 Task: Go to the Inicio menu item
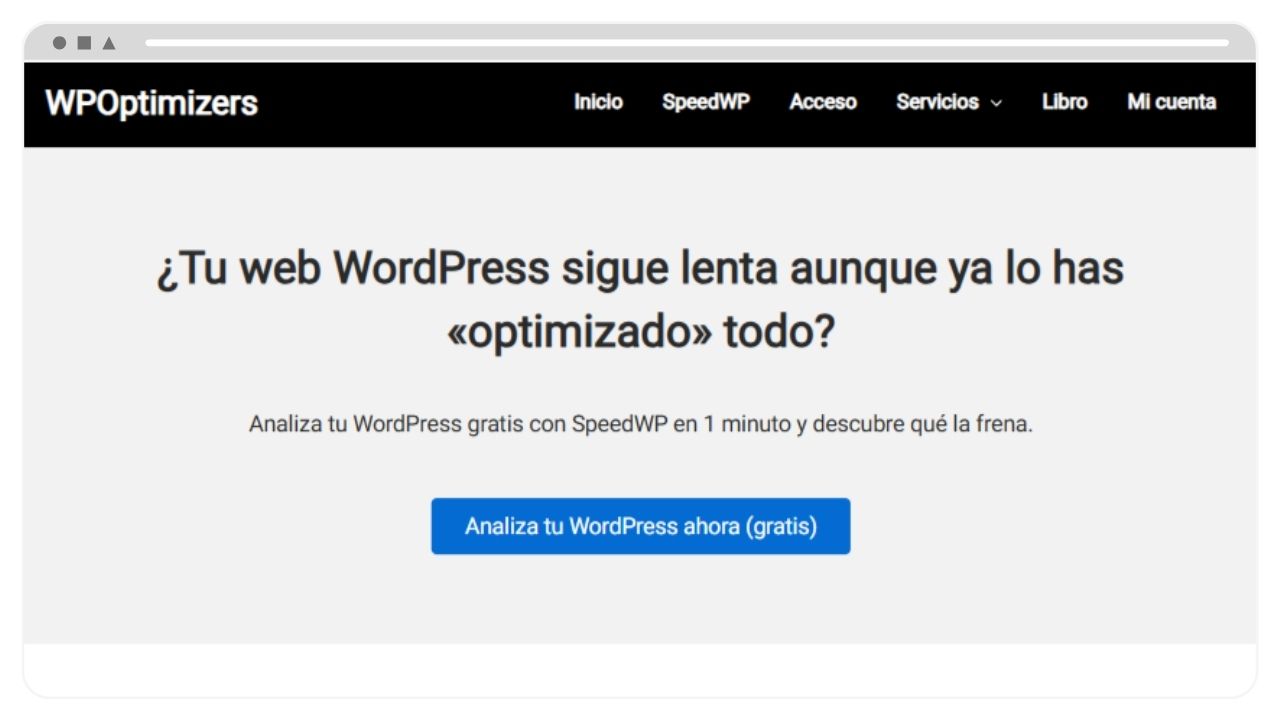pyautogui.click(x=598, y=102)
